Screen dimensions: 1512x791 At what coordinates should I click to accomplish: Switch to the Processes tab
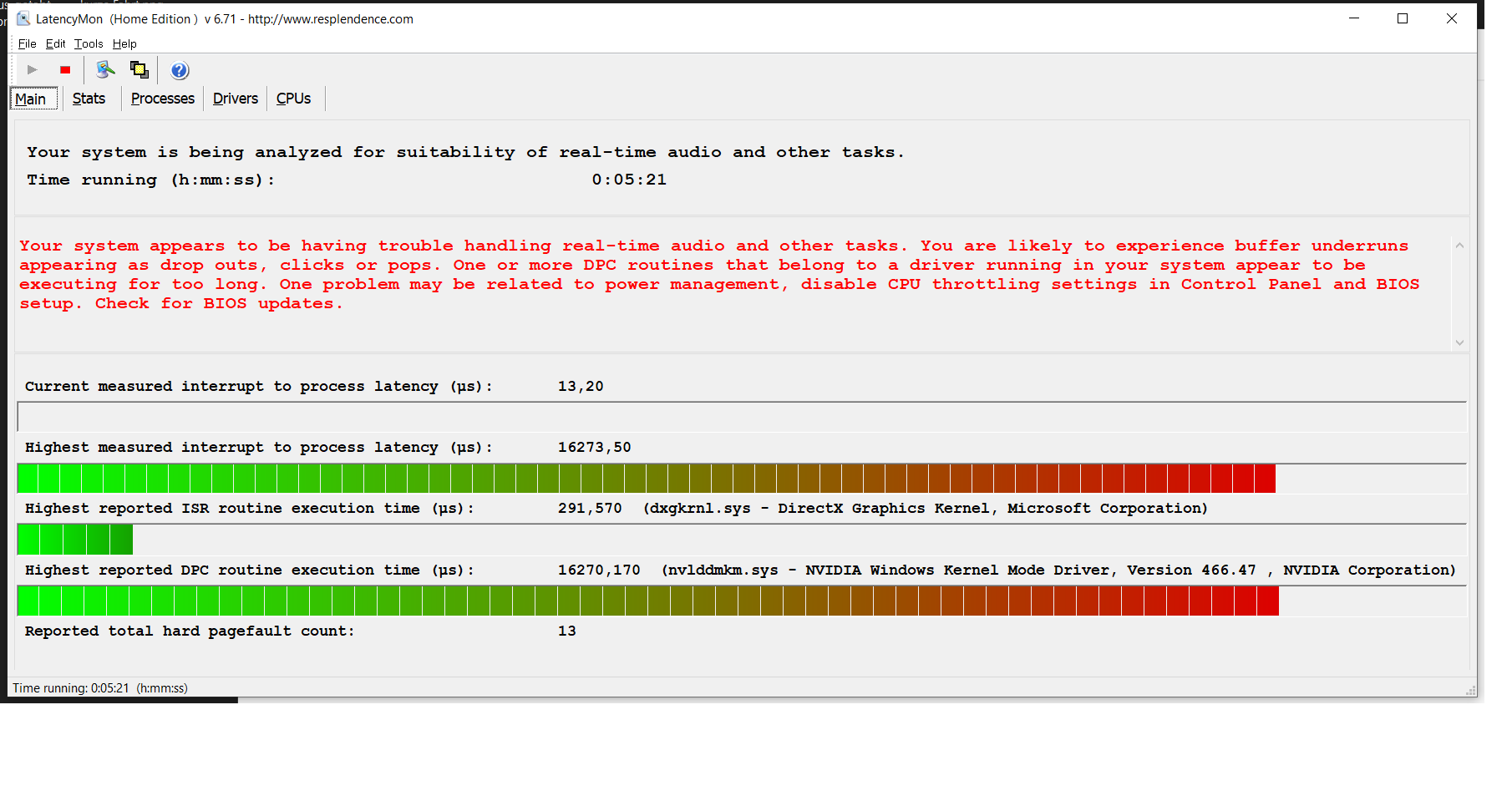(162, 99)
